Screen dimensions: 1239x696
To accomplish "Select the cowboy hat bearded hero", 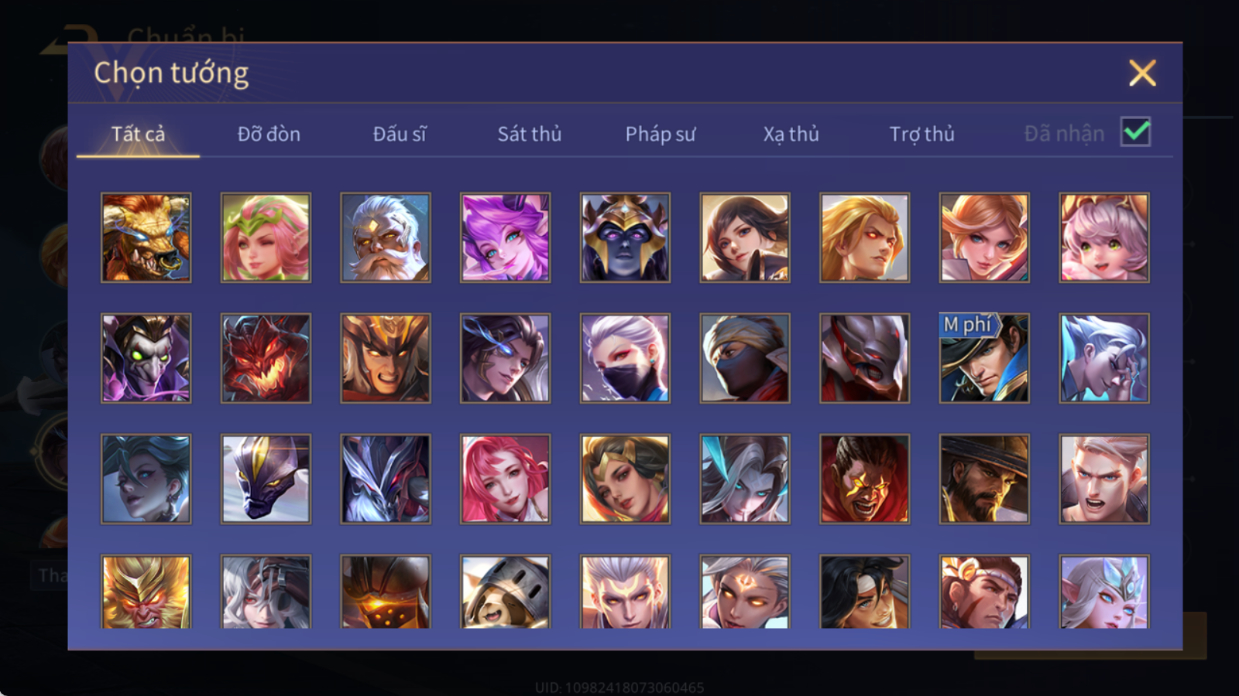I will [x=984, y=479].
